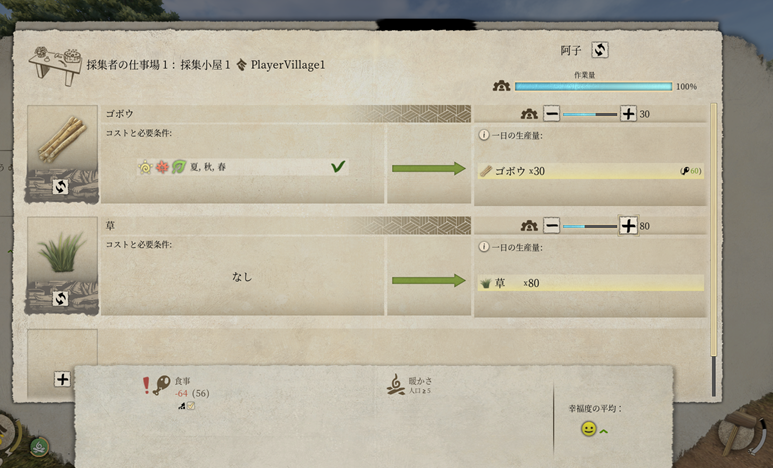Screen dimensions: 773x468
Task: Click the info icon beside 草's 一日の生産量
Action: [x=484, y=247]
